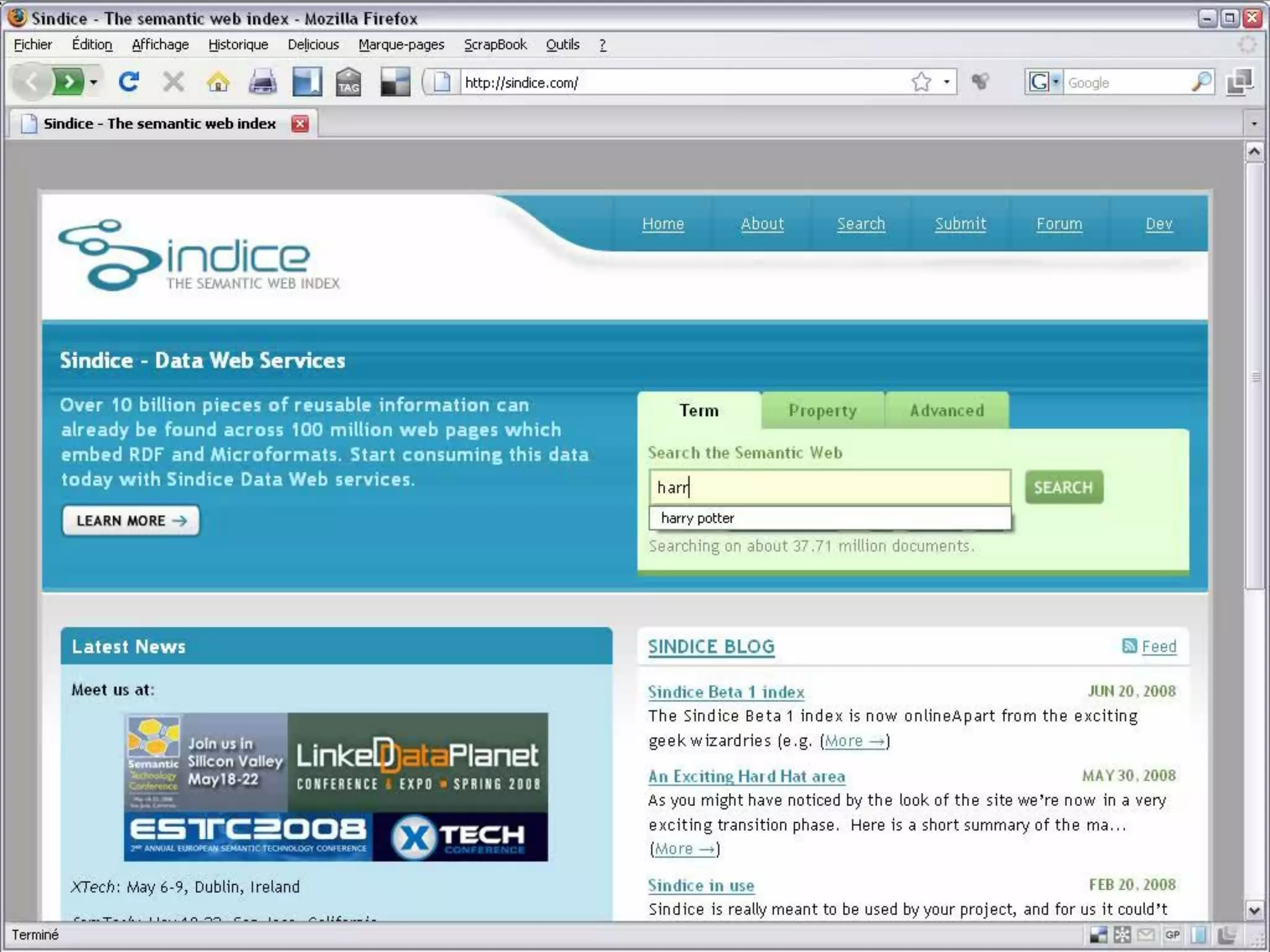Click the Reload page icon

click(129, 82)
